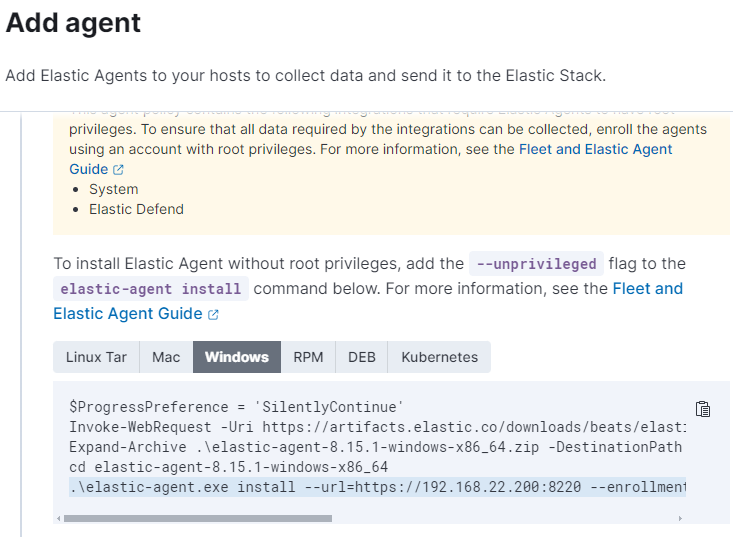Viewport: 733px width, 537px height.
Task: Click the cd elastic-agent-8.15.1 line
Action: 228,467
